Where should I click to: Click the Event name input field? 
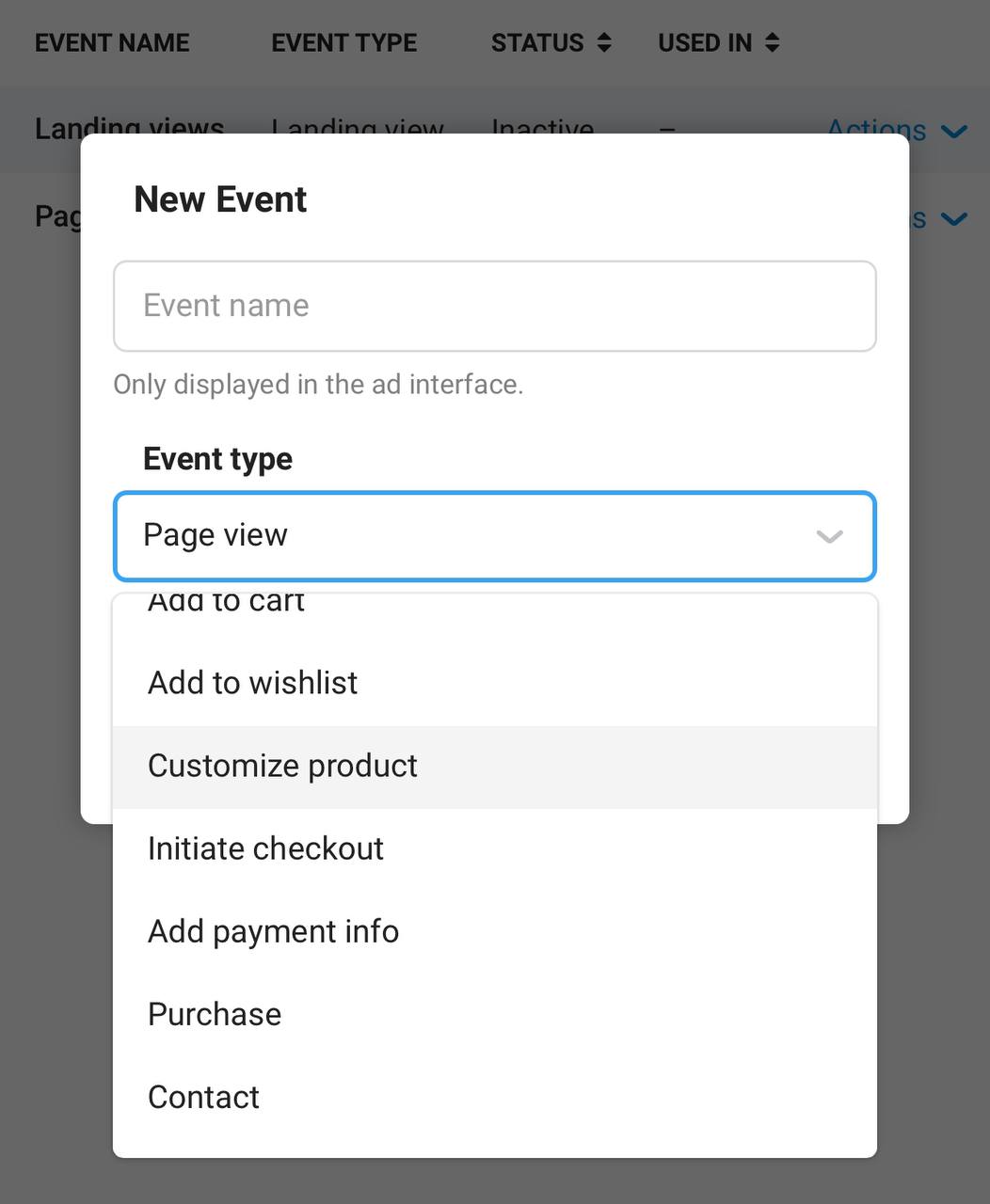click(495, 307)
